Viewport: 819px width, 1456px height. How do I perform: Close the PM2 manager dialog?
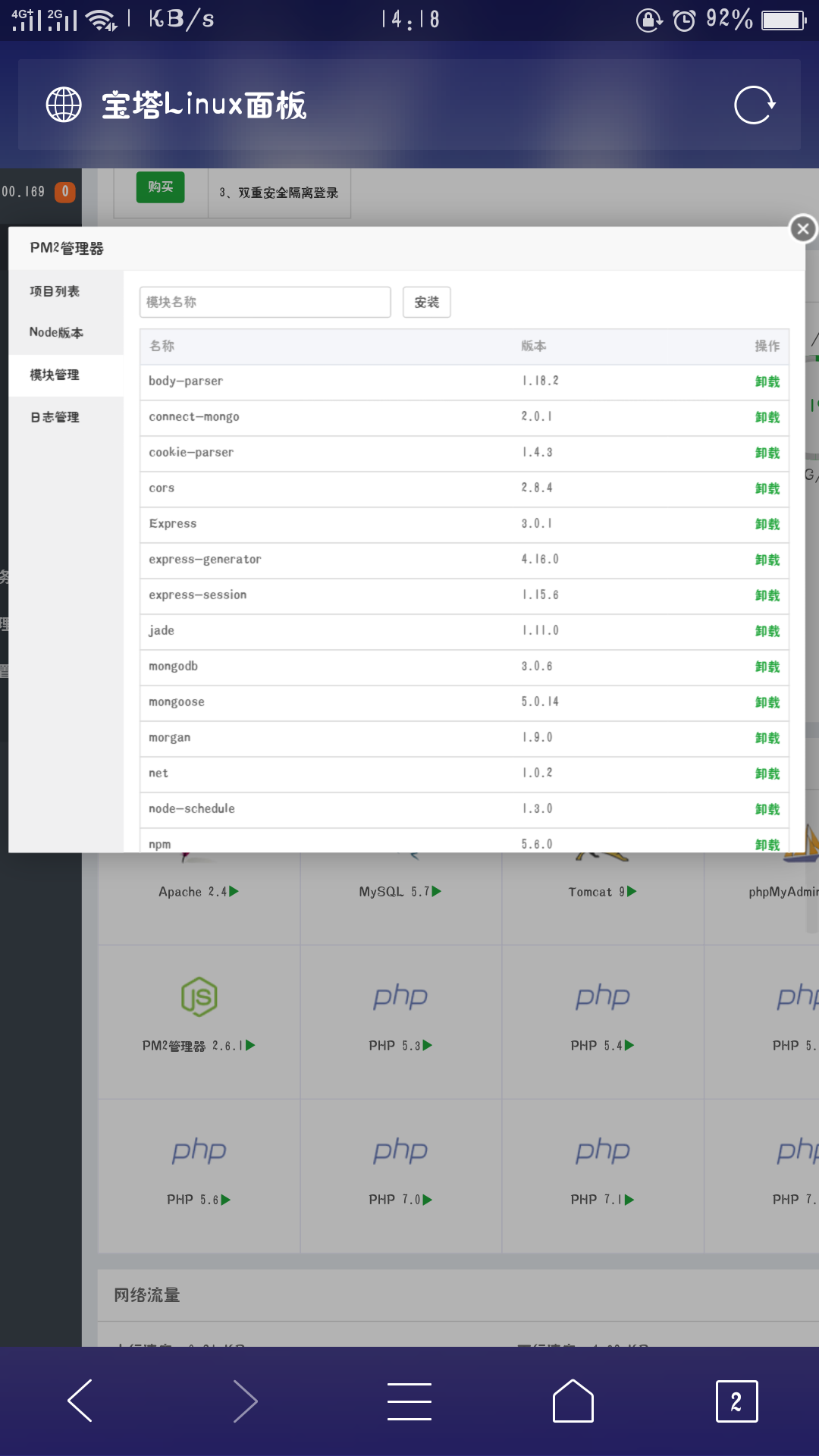pos(803,228)
